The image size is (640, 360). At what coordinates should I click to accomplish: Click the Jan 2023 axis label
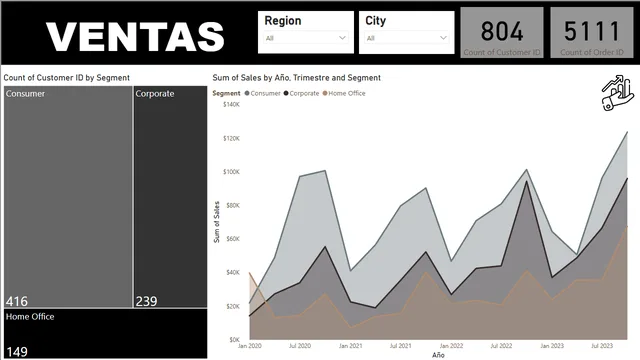tap(552, 346)
